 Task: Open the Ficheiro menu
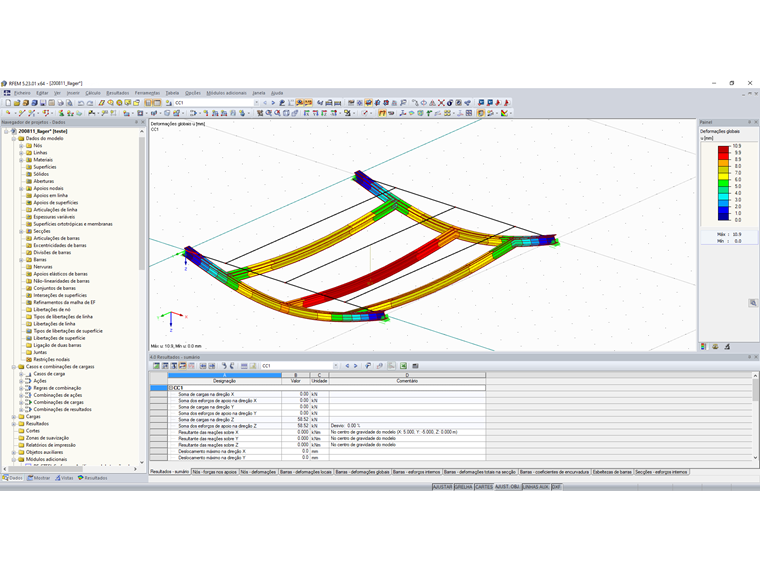(22, 93)
